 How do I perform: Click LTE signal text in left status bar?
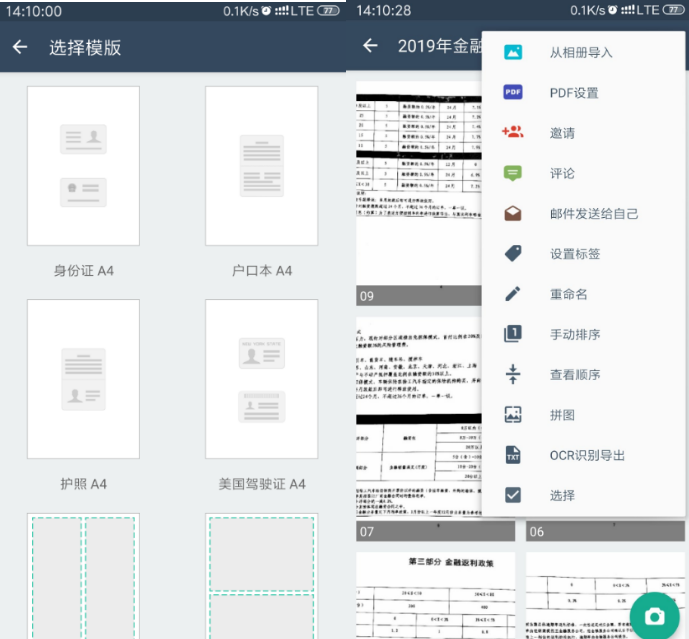pyautogui.click(x=302, y=11)
